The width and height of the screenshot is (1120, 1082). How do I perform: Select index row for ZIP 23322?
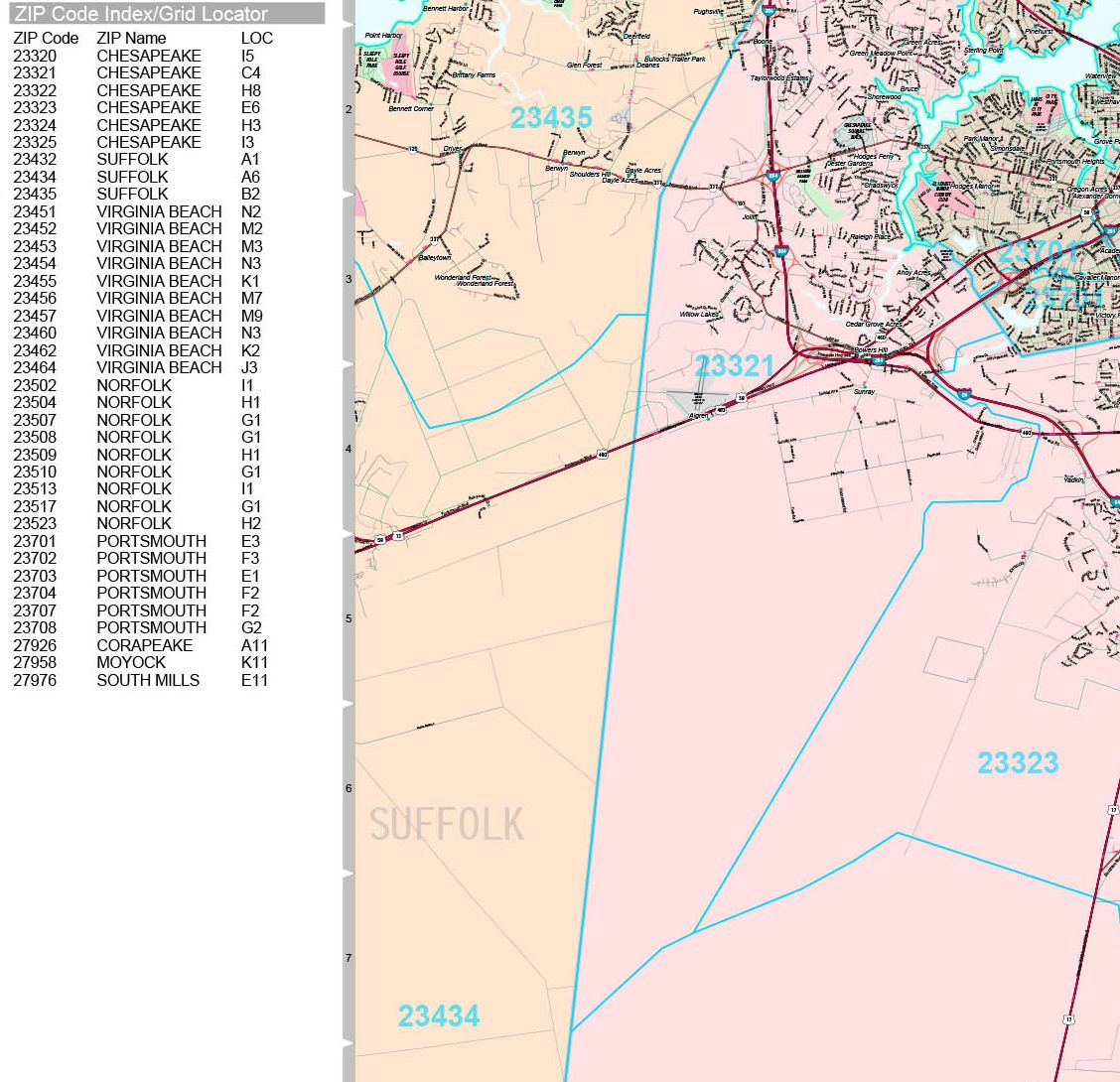[143, 90]
